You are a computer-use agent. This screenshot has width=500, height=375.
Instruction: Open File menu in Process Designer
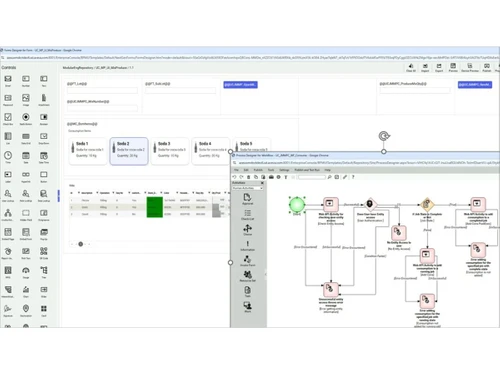(x=236, y=170)
